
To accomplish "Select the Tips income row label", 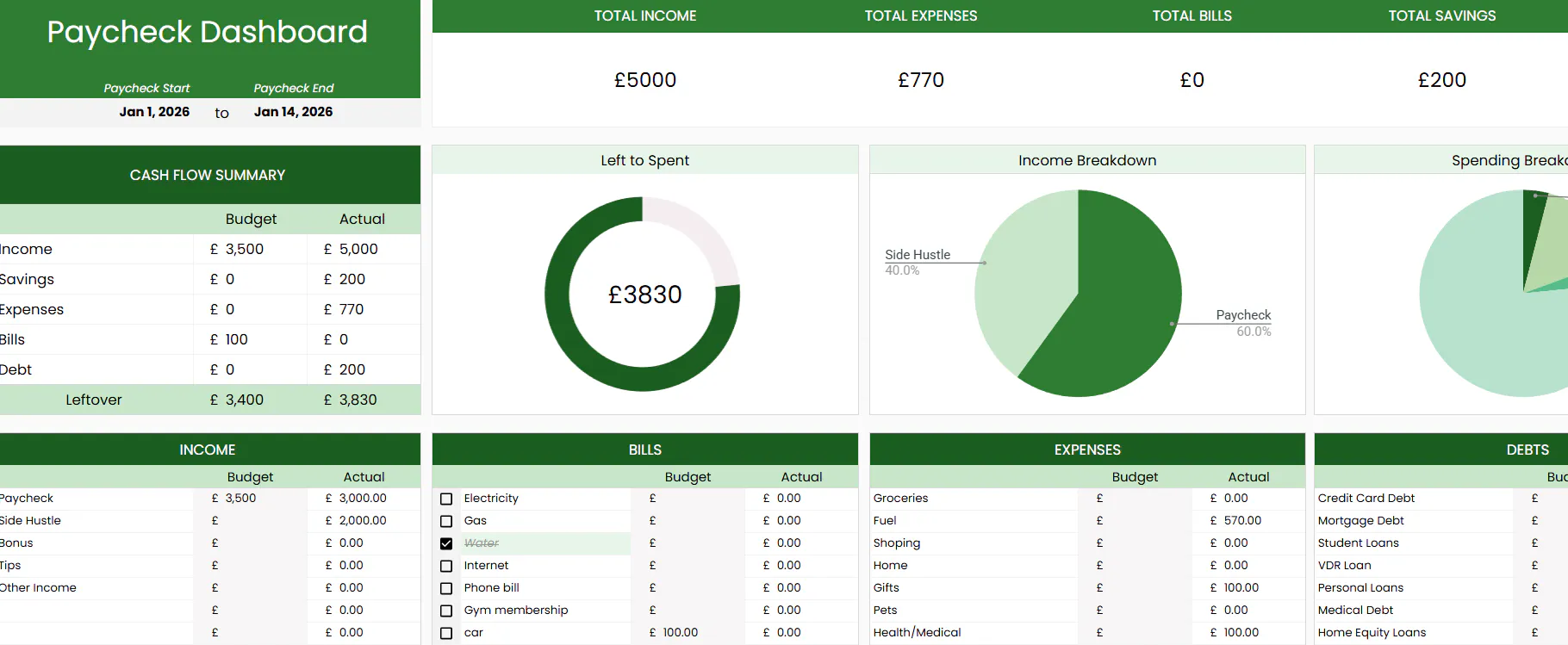I will pos(10,566).
